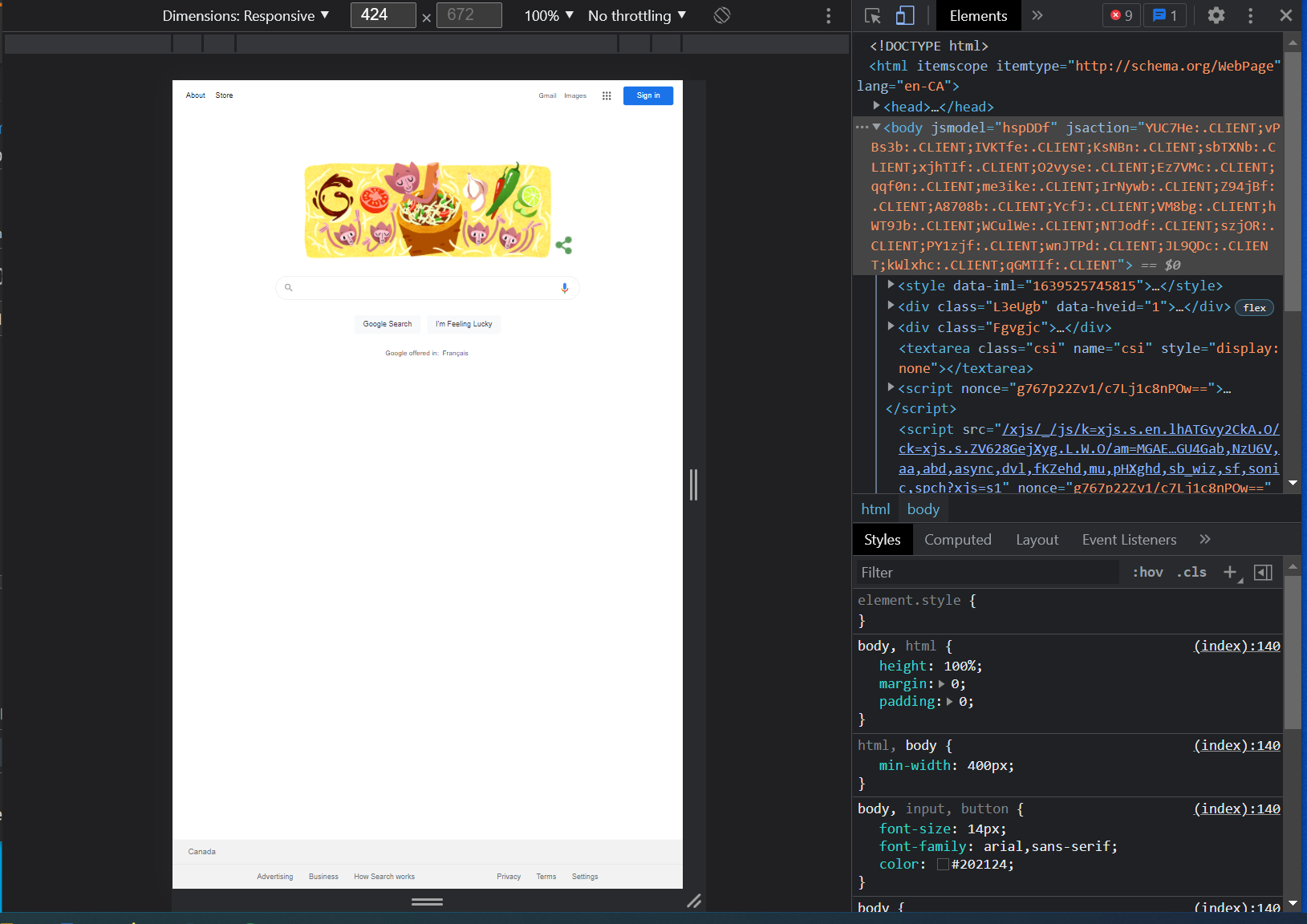Open the Privacy footer link
This screenshot has width=1307, height=924.
click(x=509, y=877)
